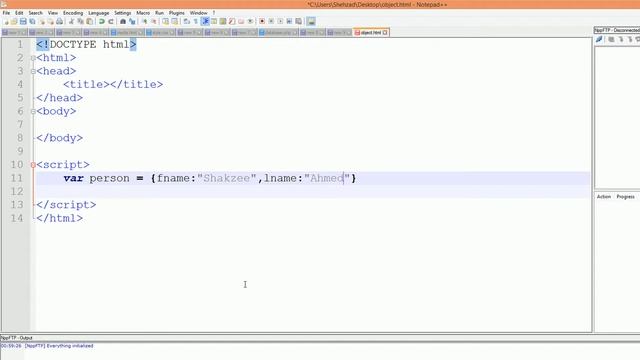
Task: Open the Edit menu
Action: (x=19, y=13)
